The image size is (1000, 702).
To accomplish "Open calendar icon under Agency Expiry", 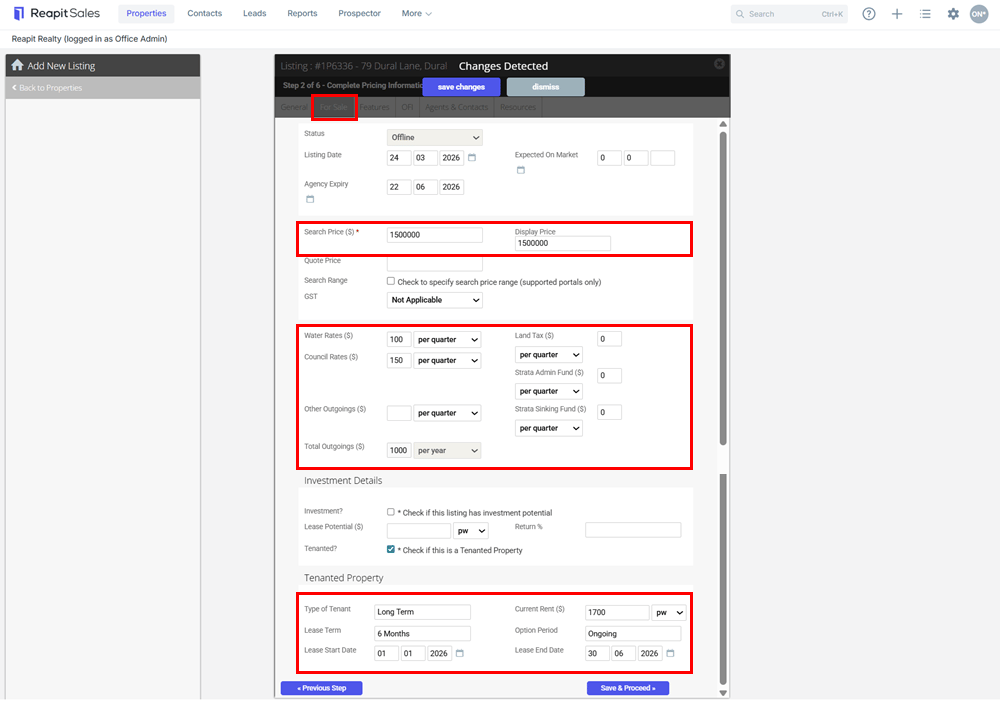I will pos(310,199).
